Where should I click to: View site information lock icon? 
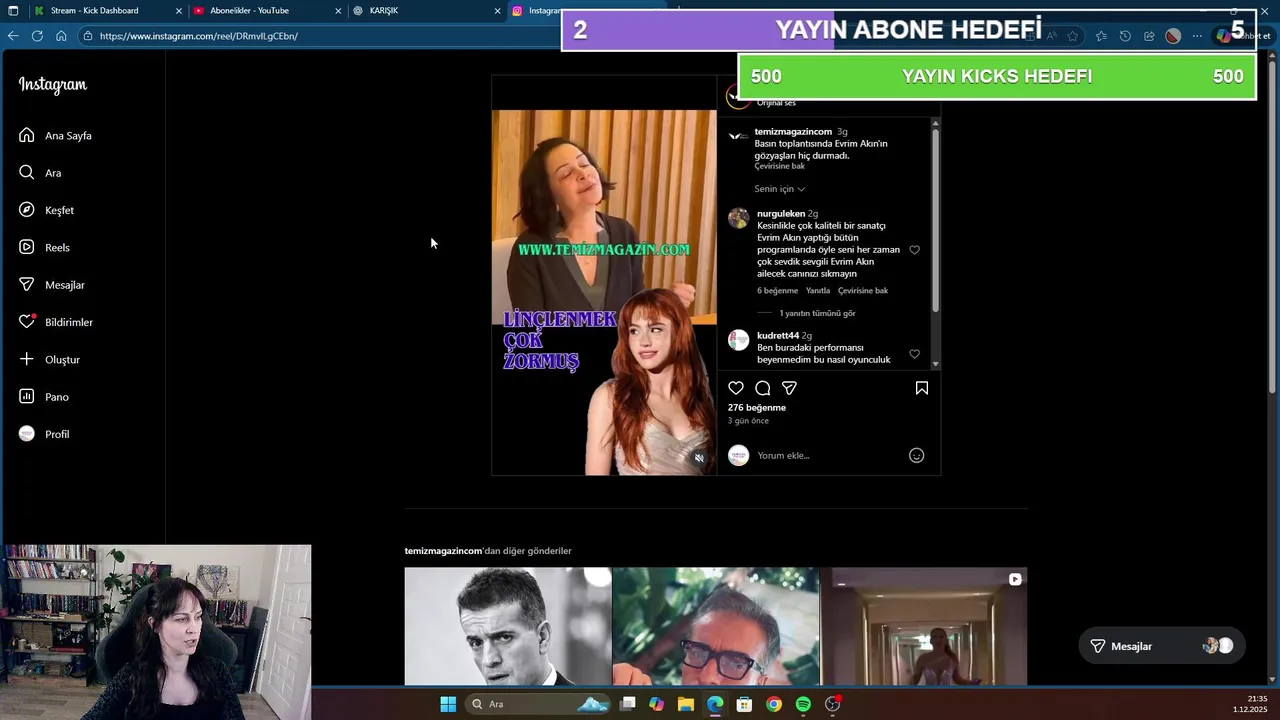pyautogui.click(x=88, y=36)
